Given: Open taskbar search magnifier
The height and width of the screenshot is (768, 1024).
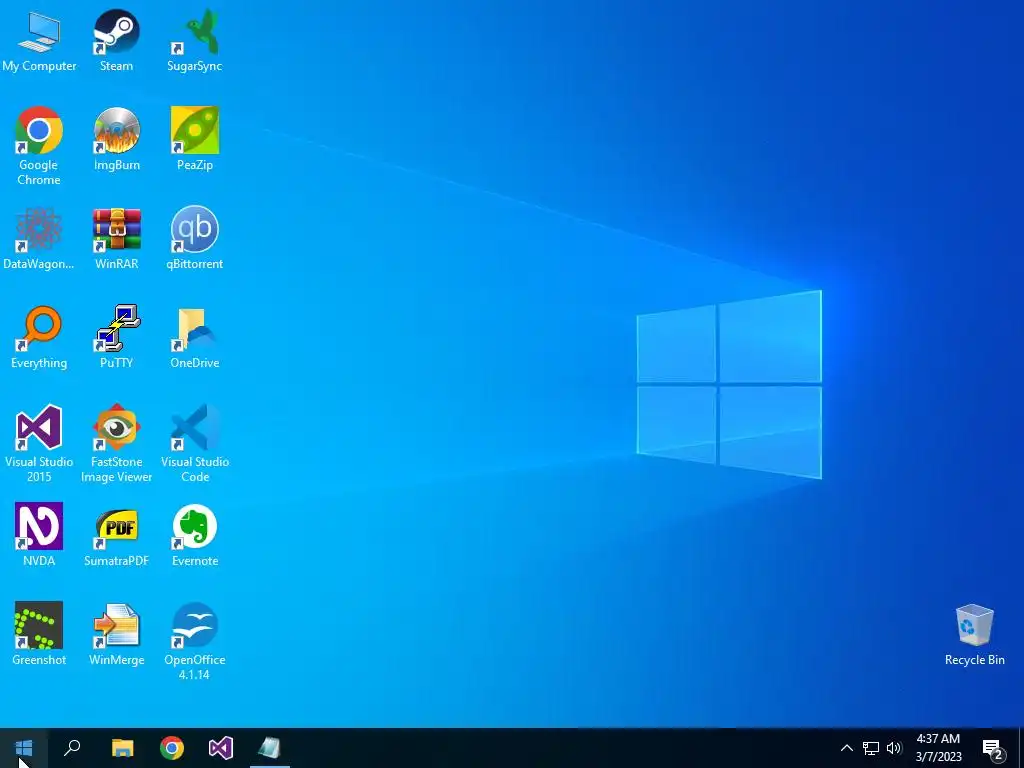Looking at the screenshot, I should coord(72,748).
